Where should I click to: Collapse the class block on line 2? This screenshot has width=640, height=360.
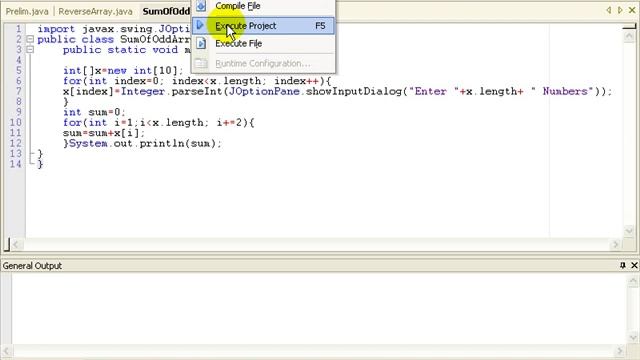tap(30, 40)
